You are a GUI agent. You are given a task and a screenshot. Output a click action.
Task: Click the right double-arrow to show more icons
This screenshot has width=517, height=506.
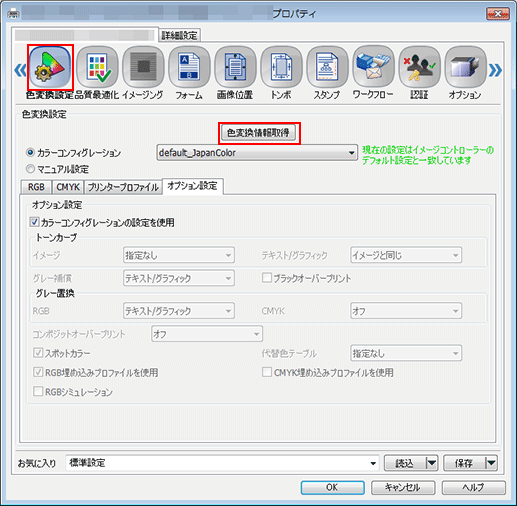[495, 70]
